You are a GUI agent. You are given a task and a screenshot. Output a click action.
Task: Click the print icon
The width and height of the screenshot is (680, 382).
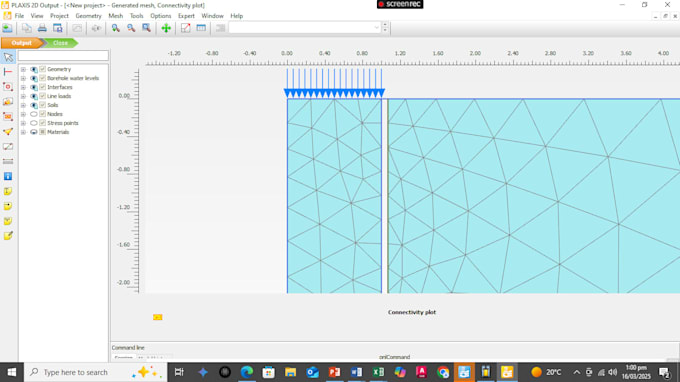[42, 28]
